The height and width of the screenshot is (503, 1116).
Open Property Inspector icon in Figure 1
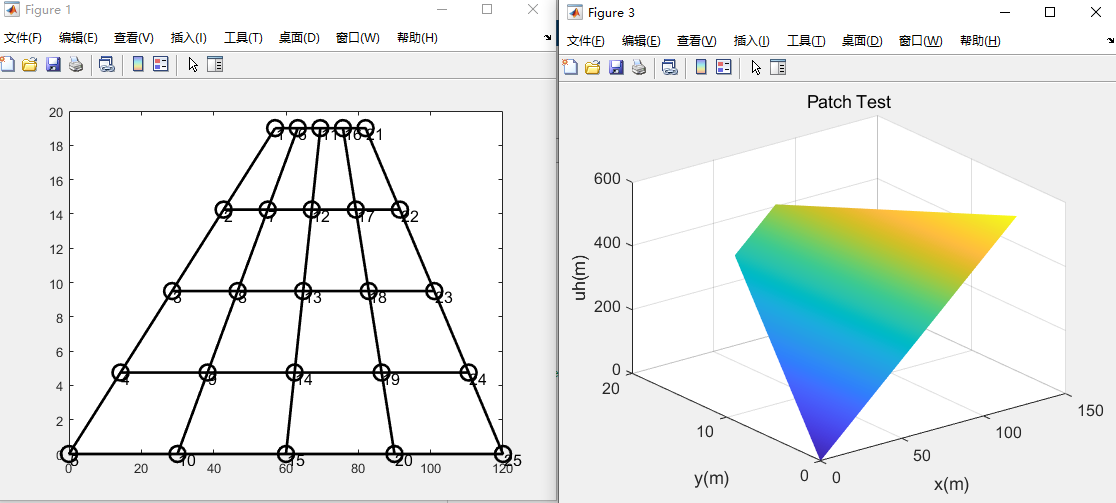[x=215, y=65]
